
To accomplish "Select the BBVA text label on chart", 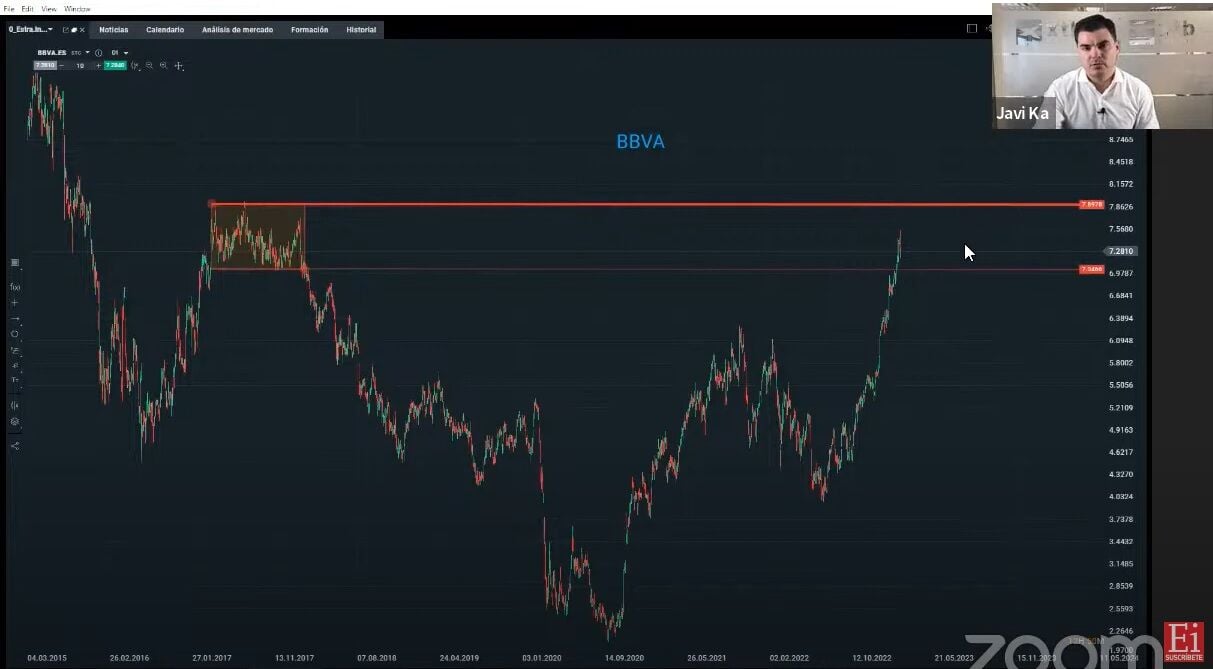I will [640, 142].
